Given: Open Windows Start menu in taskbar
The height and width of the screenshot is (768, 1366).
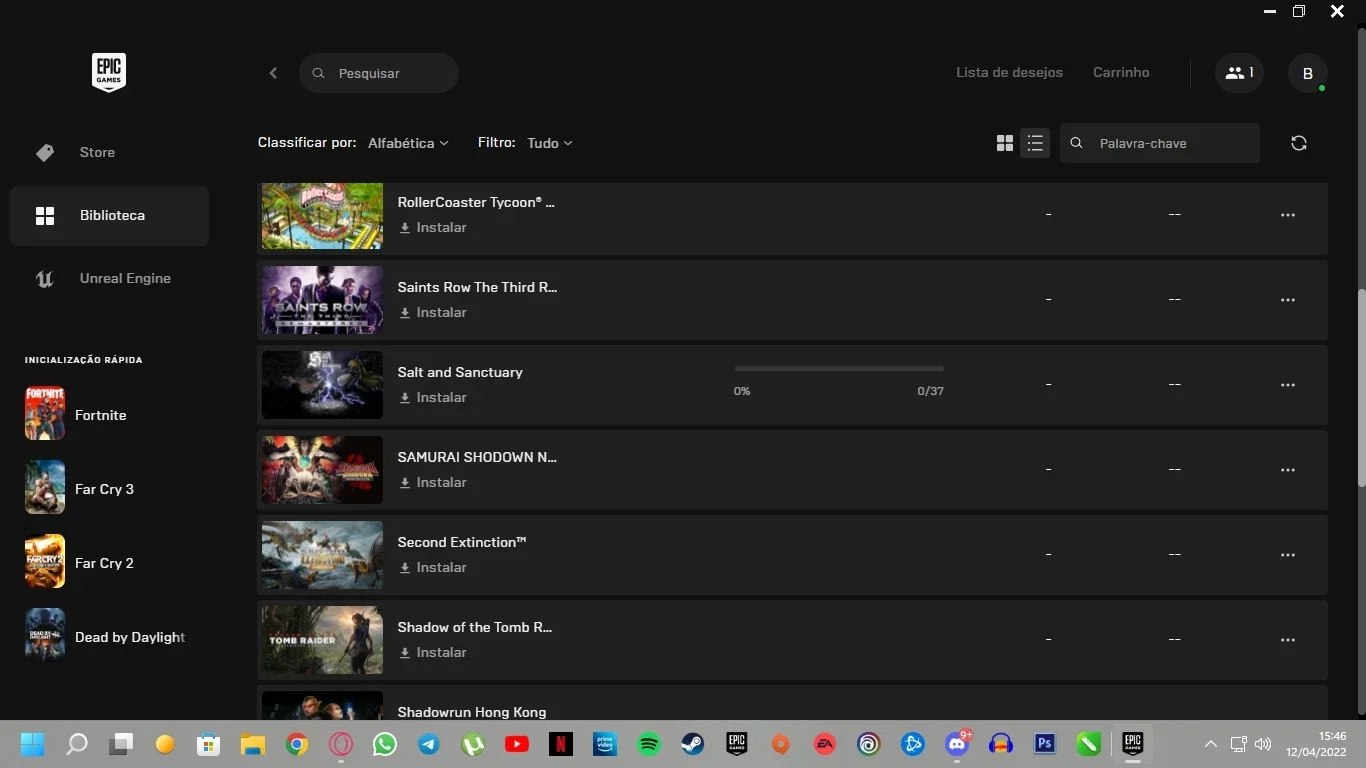Looking at the screenshot, I should [32, 744].
